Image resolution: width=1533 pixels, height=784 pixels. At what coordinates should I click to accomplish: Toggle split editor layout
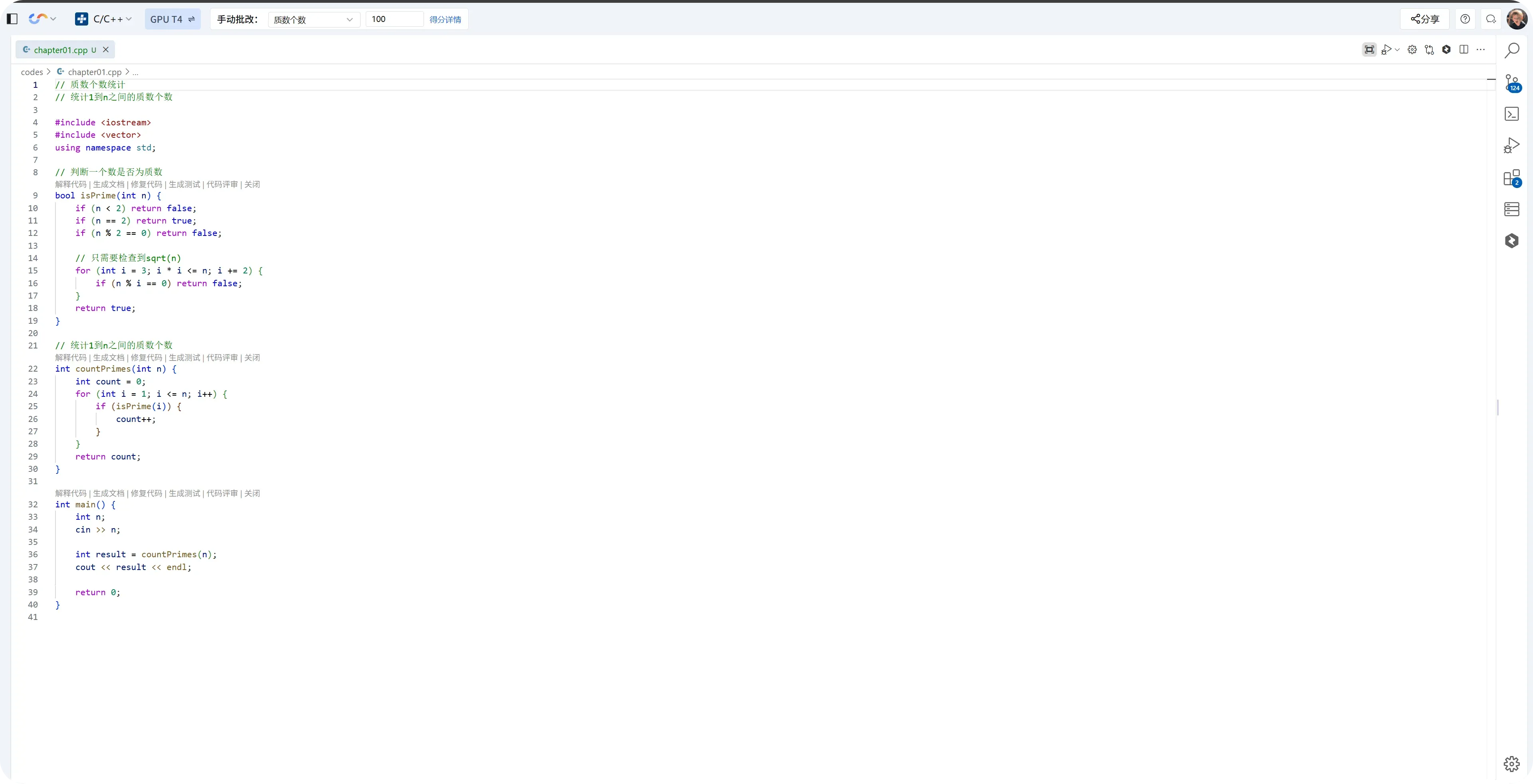[x=1464, y=50]
